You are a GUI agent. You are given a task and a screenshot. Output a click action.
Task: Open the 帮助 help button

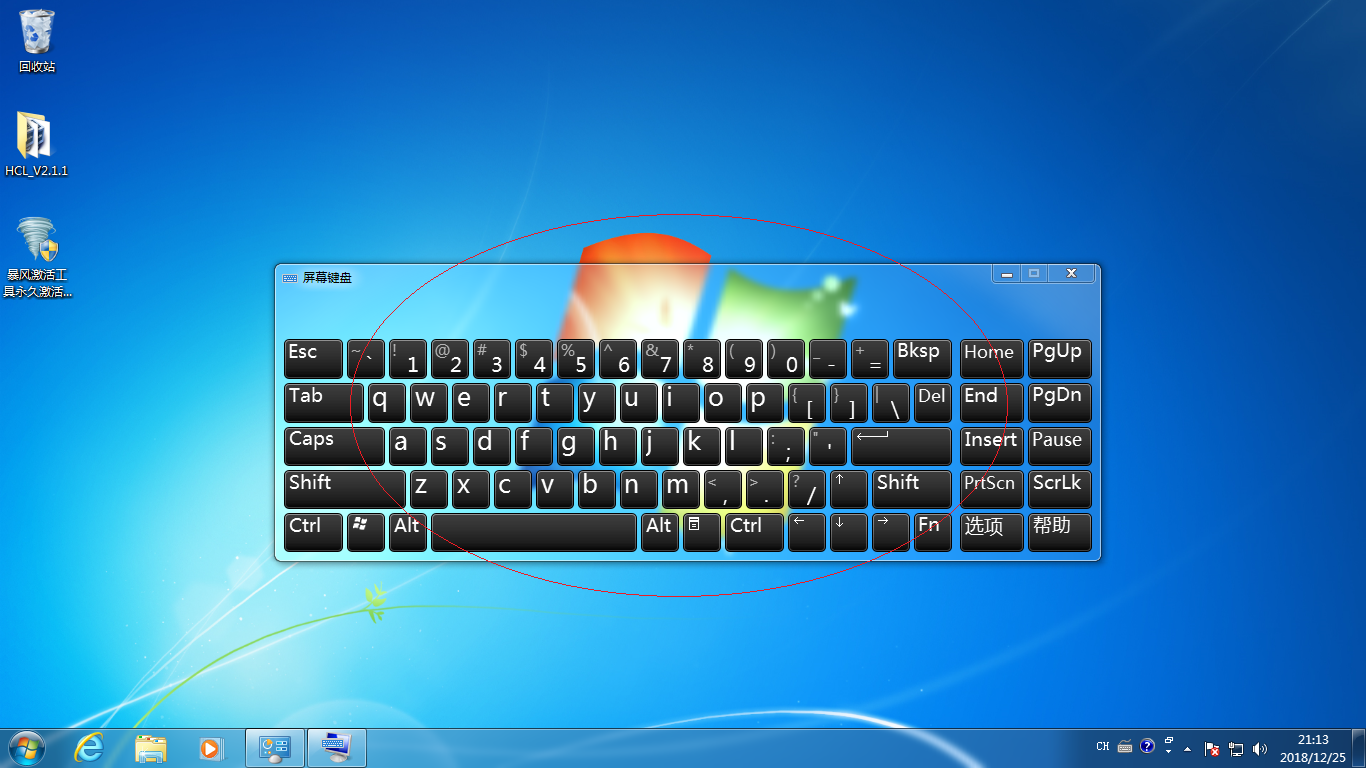1059,533
